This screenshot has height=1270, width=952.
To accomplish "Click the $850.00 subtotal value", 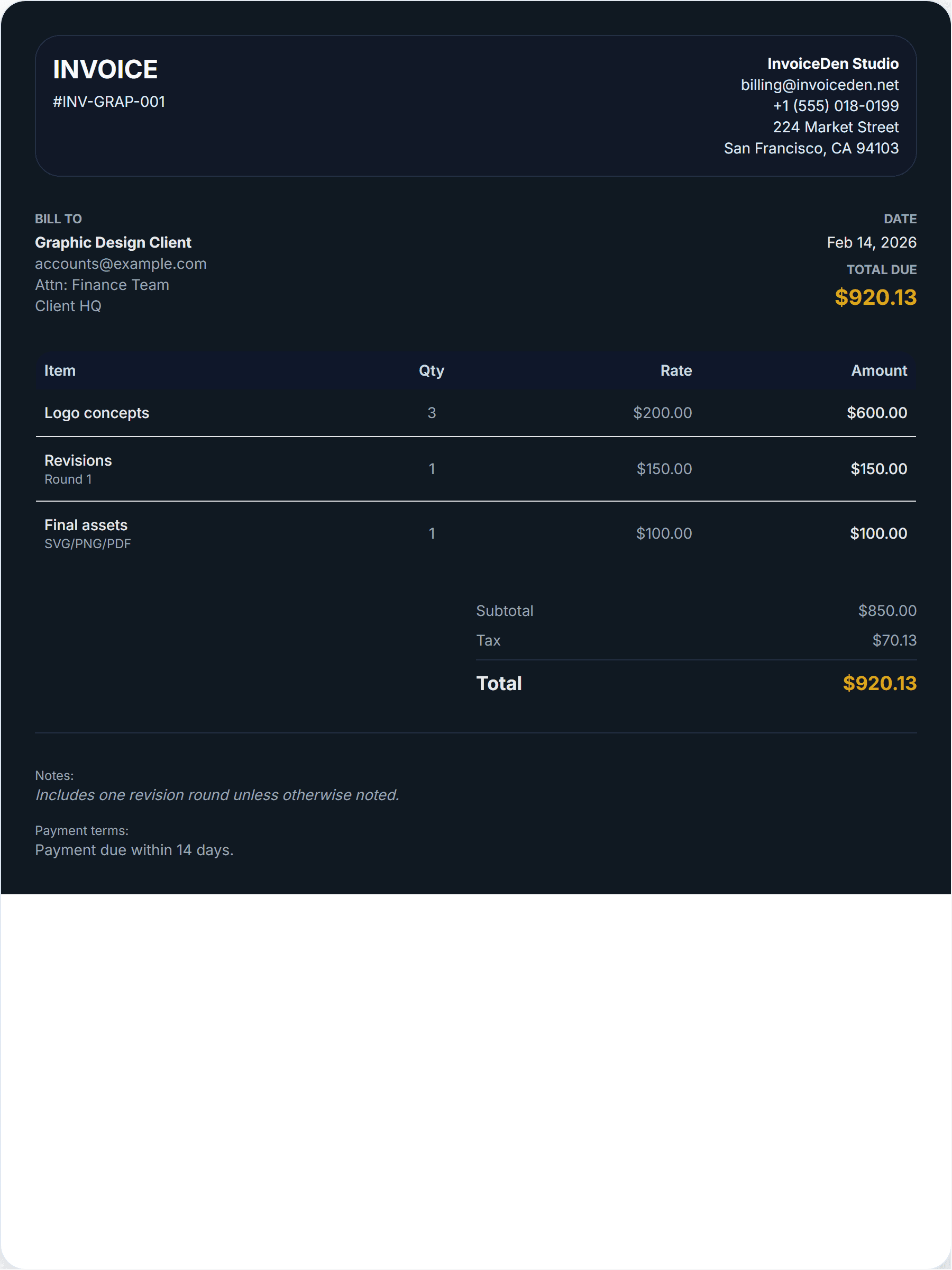I will click(x=886, y=610).
